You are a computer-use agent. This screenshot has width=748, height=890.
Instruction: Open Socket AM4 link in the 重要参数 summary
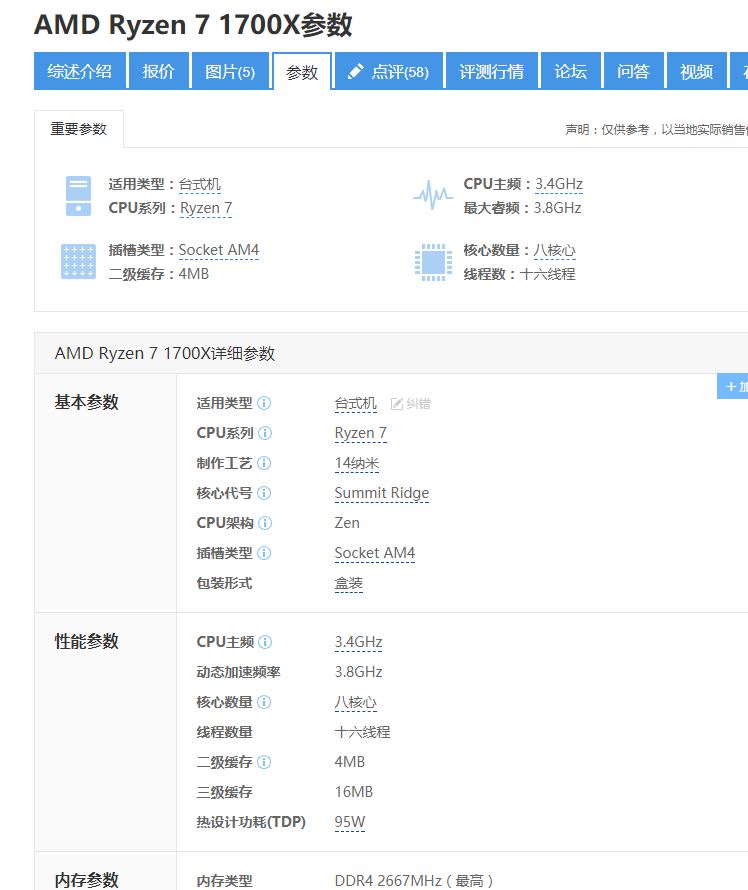(x=219, y=250)
